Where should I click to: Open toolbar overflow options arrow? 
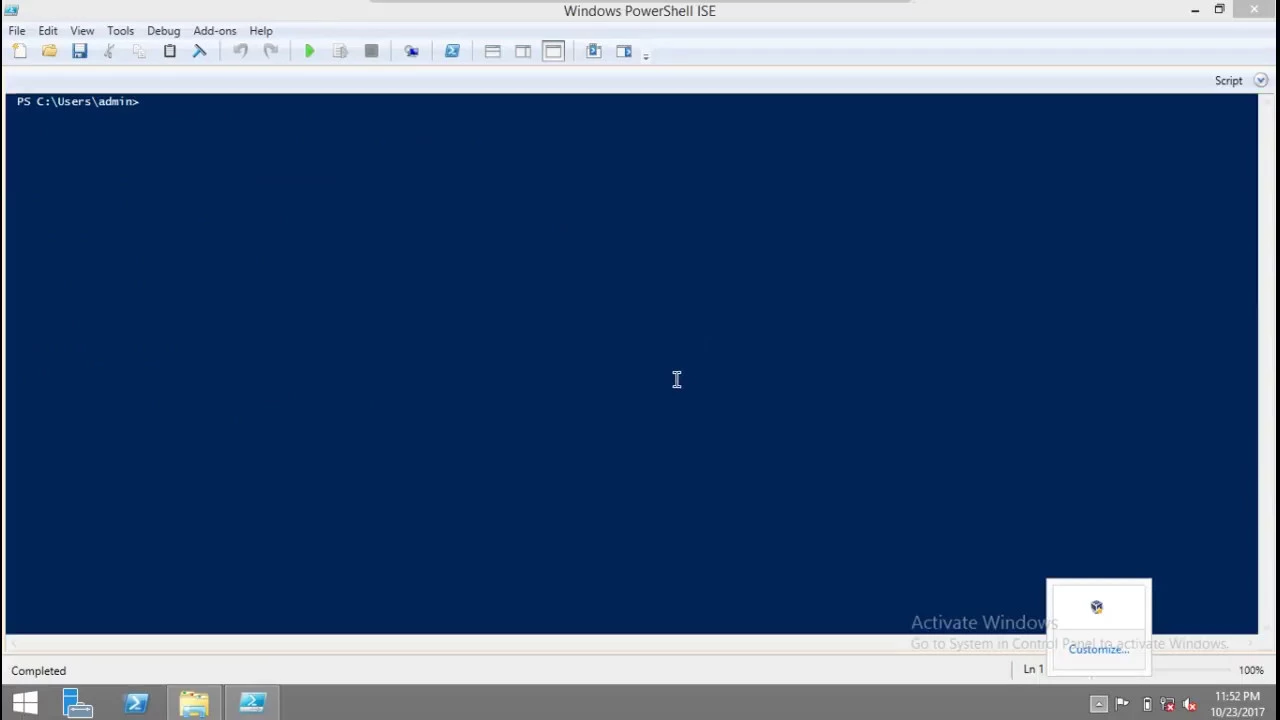(x=646, y=56)
